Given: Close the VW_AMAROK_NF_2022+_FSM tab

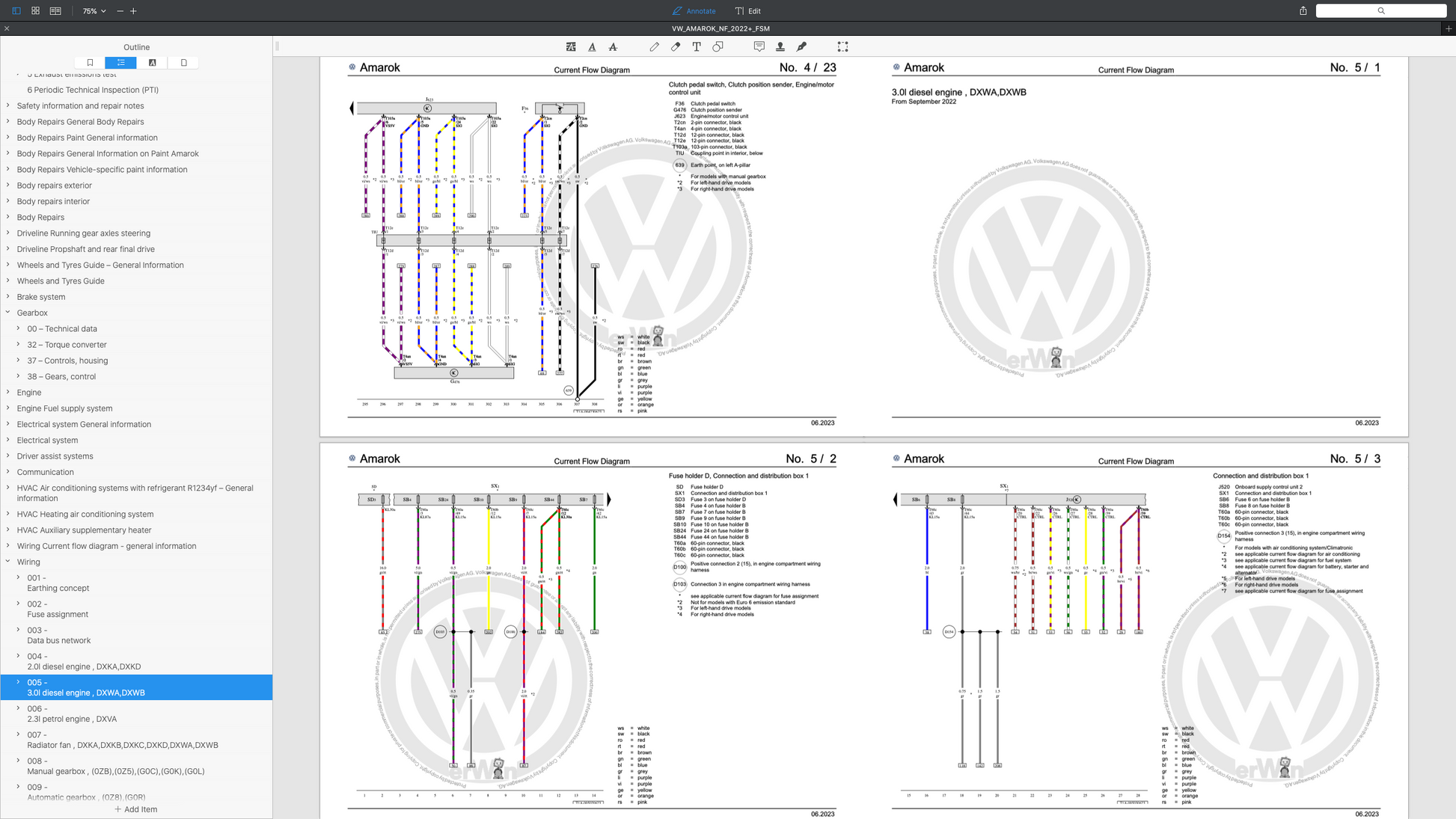Looking at the screenshot, I should click(x=7, y=28).
